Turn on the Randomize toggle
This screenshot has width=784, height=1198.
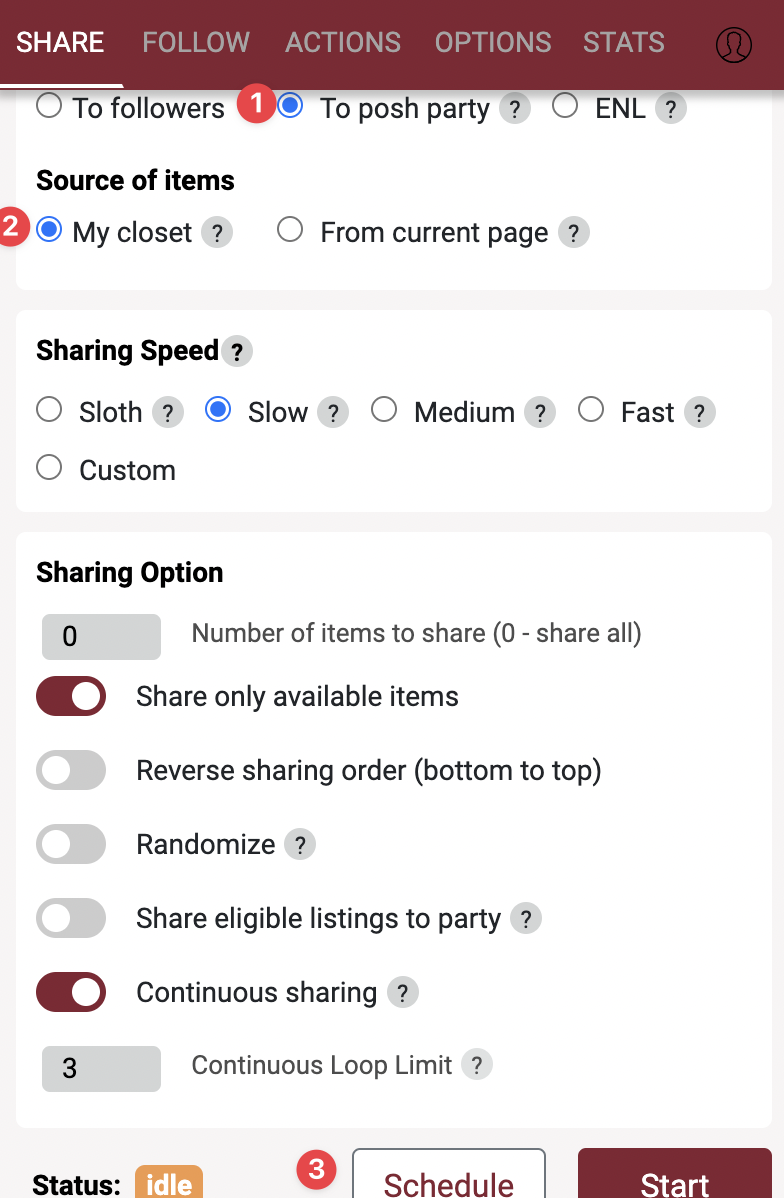tap(71, 845)
